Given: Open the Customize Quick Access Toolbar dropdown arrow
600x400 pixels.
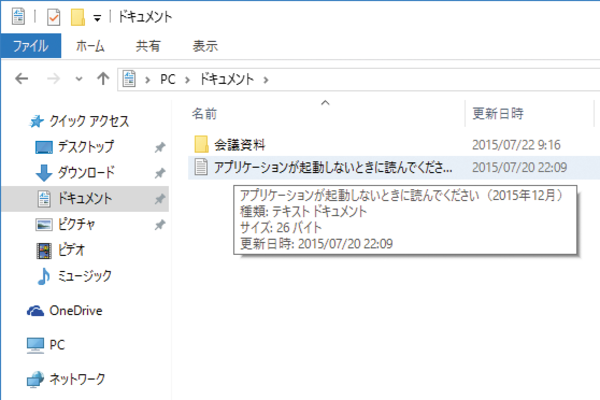Looking at the screenshot, I should tap(97, 18).
